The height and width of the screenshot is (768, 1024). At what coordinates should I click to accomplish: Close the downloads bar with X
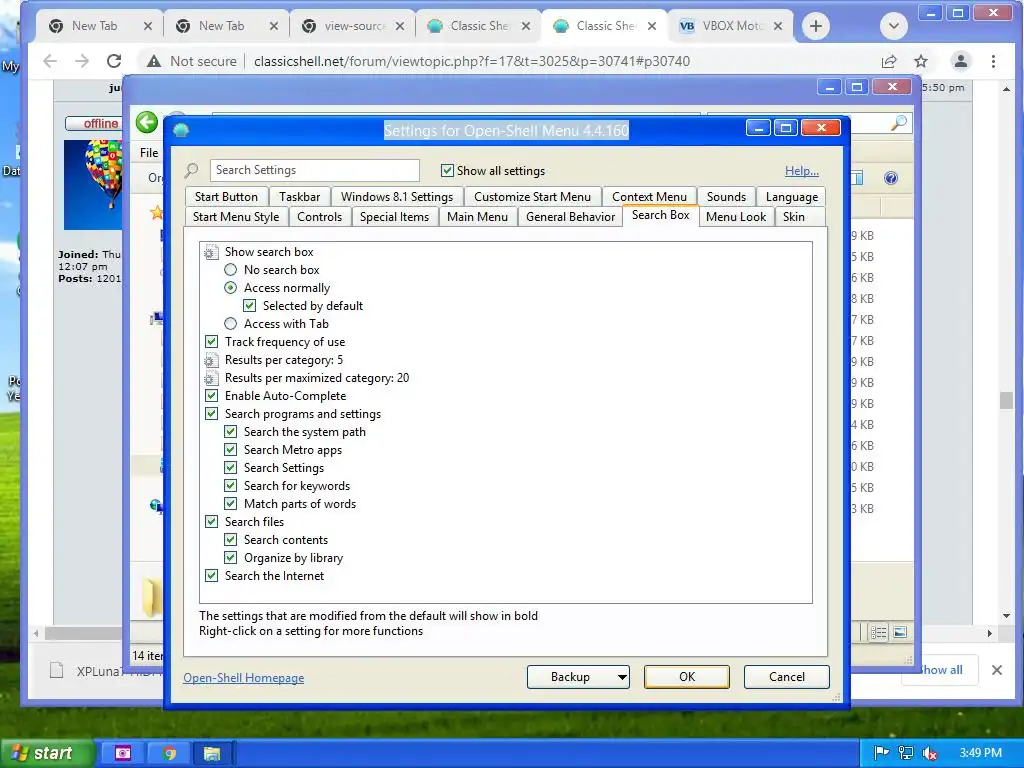[997, 669]
